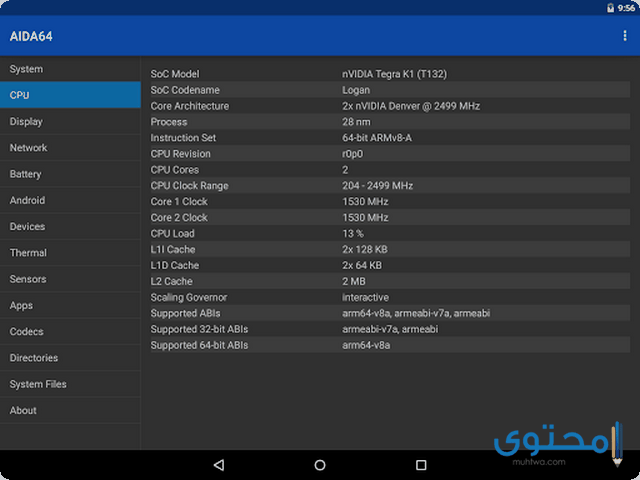The width and height of the screenshot is (640, 480).
Task: Select the L1I Cache label
Action: [x=173, y=249]
